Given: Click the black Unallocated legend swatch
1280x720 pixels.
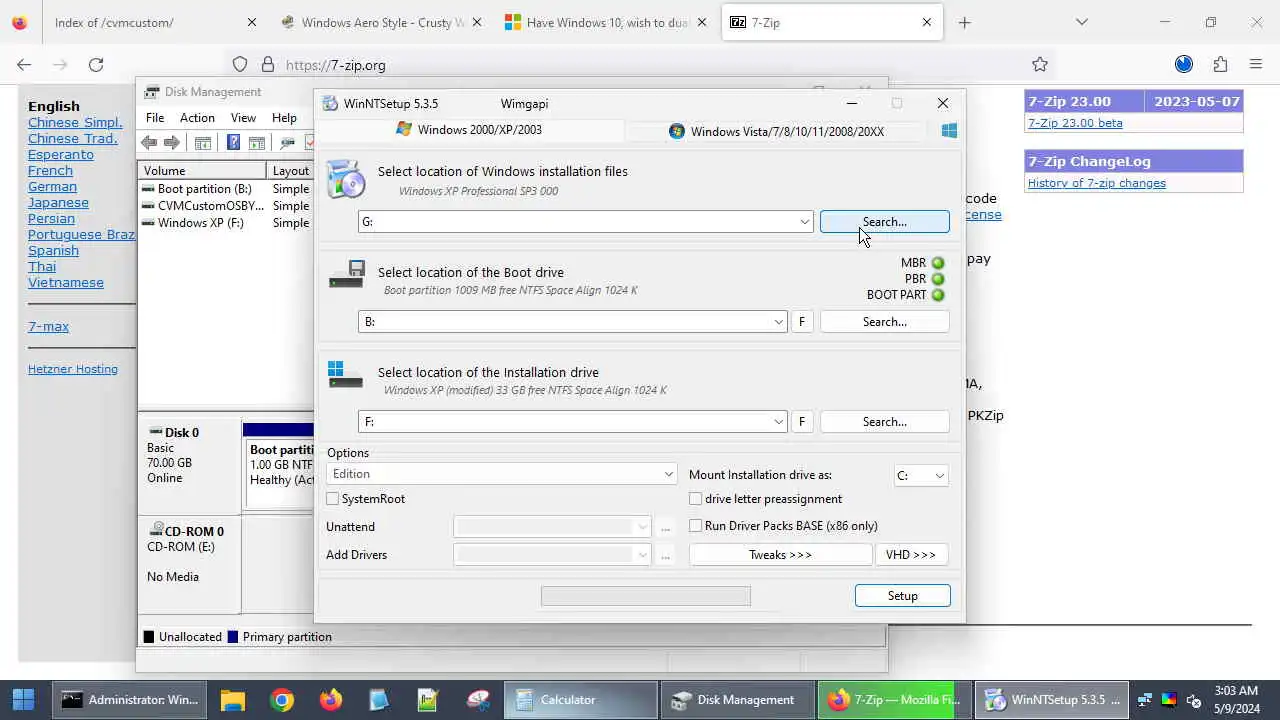Looking at the screenshot, I should click(149, 637).
